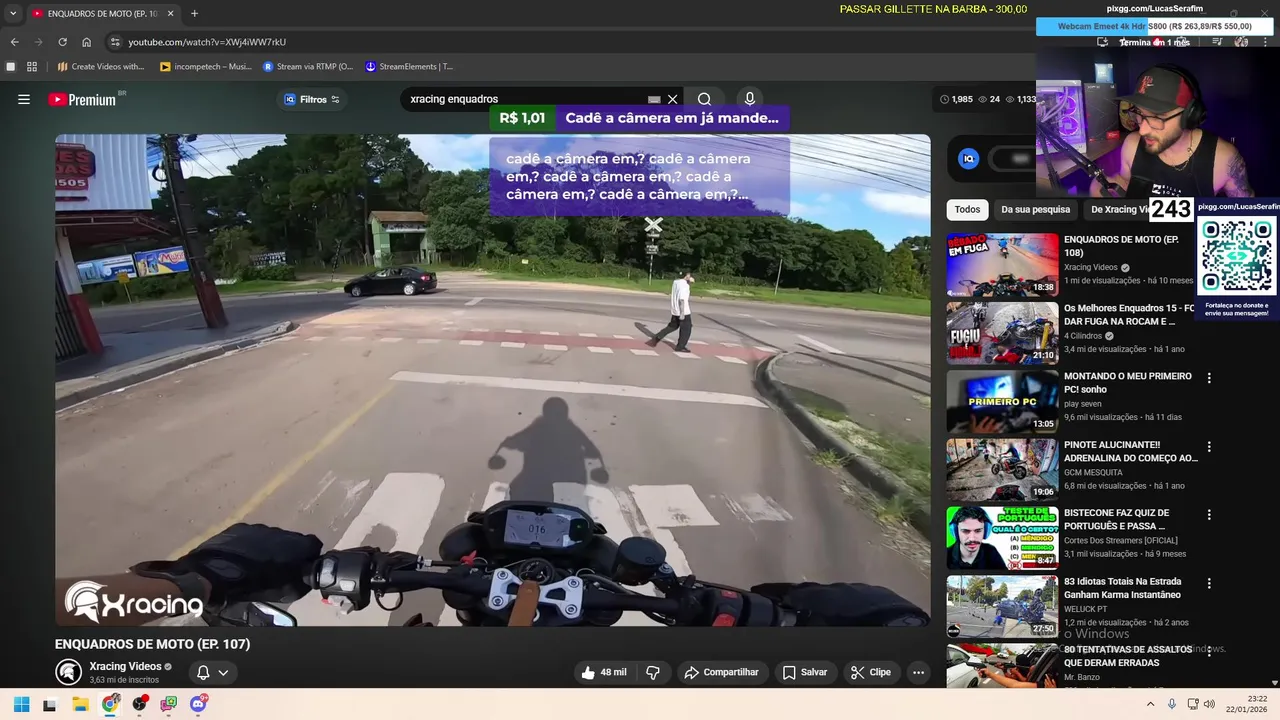Open options for '83 Idiotas Totais' video
This screenshot has height=720, width=1280.
coord(1209,583)
